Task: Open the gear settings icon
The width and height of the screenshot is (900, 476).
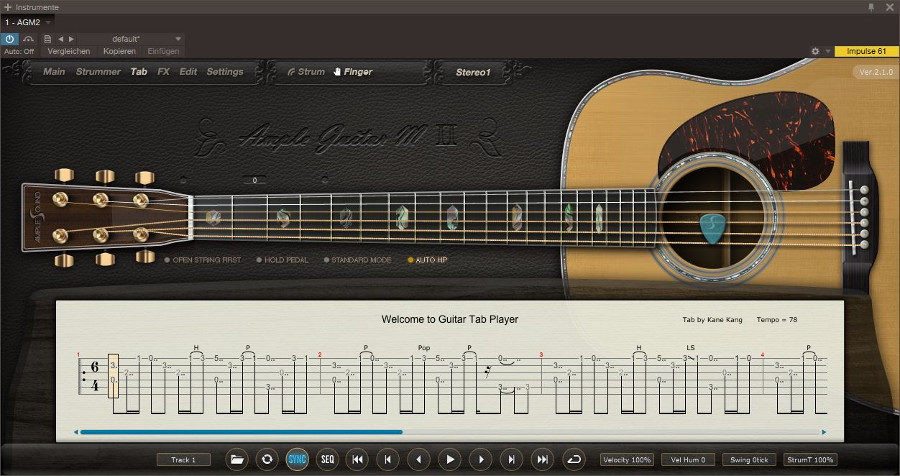Action: click(815, 51)
